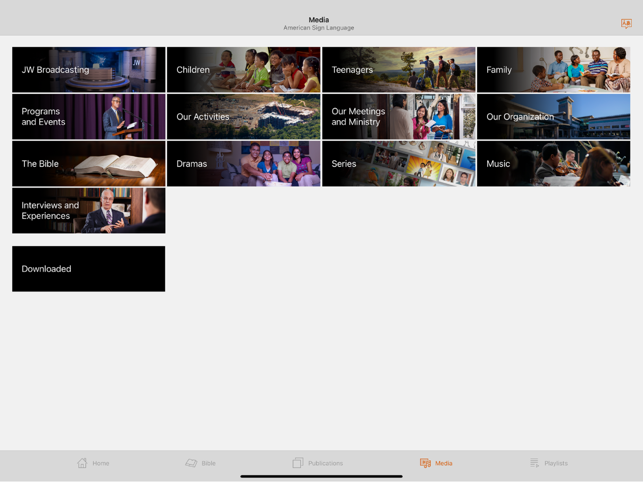Open the Family media category
The width and height of the screenshot is (643, 482).
(x=554, y=69)
